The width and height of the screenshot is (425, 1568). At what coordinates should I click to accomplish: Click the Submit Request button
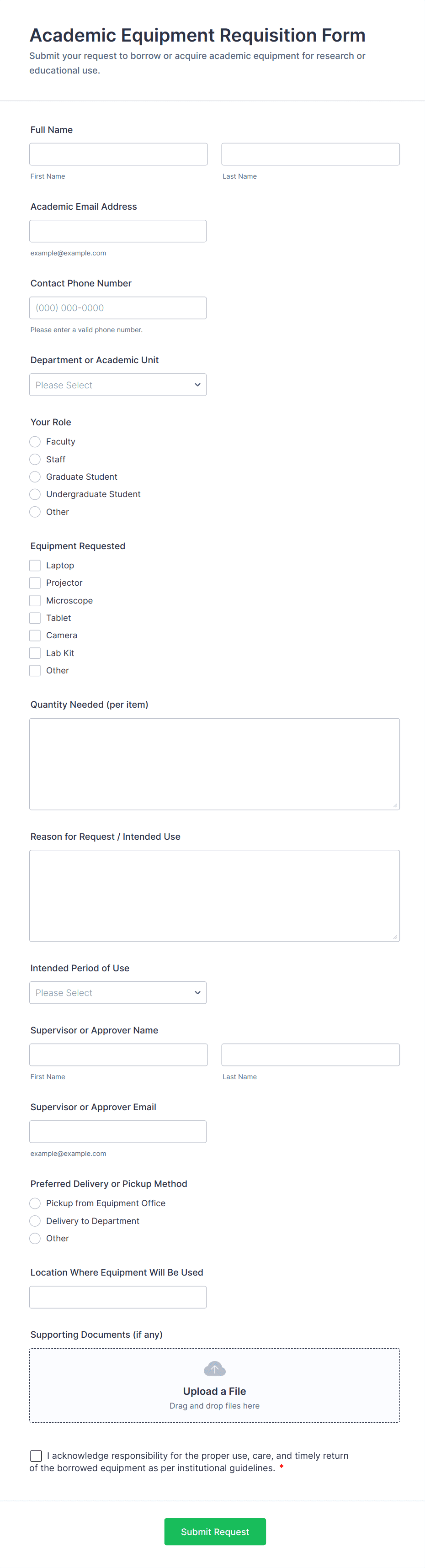pyautogui.click(x=214, y=1531)
